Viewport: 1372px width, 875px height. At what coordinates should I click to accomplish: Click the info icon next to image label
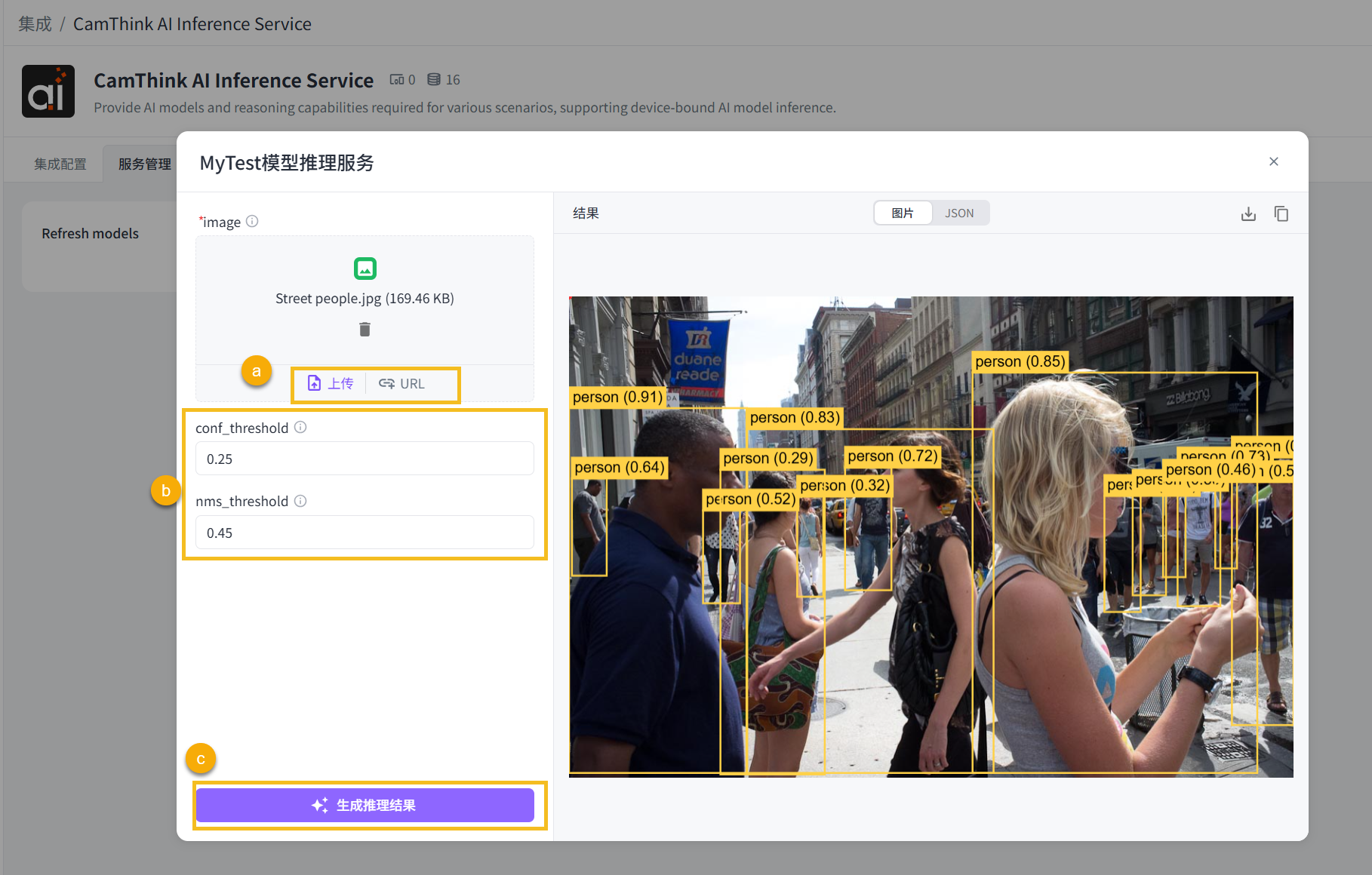tap(252, 221)
